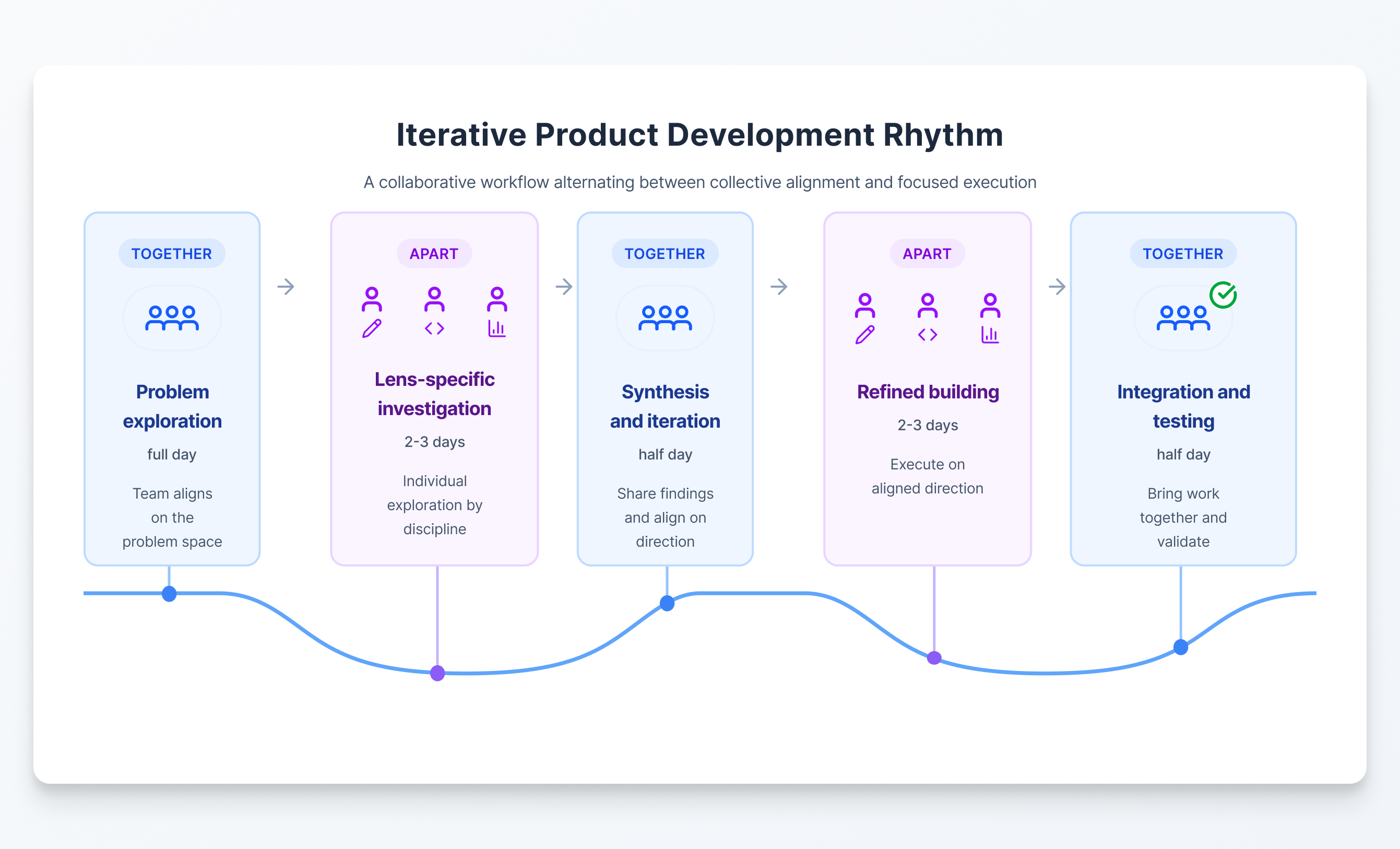The image size is (1400, 849).
Task: Click the APART badge on Refined building
Action: (x=927, y=253)
